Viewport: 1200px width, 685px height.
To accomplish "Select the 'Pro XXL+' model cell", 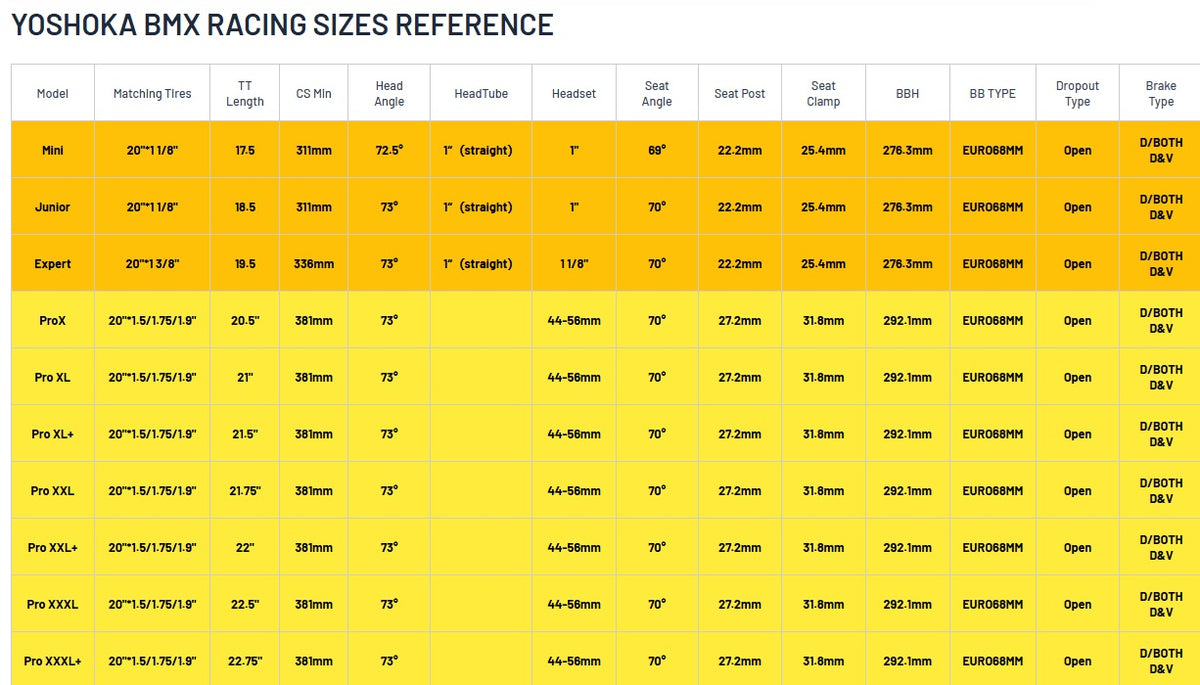I will pyautogui.click(x=53, y=548).
